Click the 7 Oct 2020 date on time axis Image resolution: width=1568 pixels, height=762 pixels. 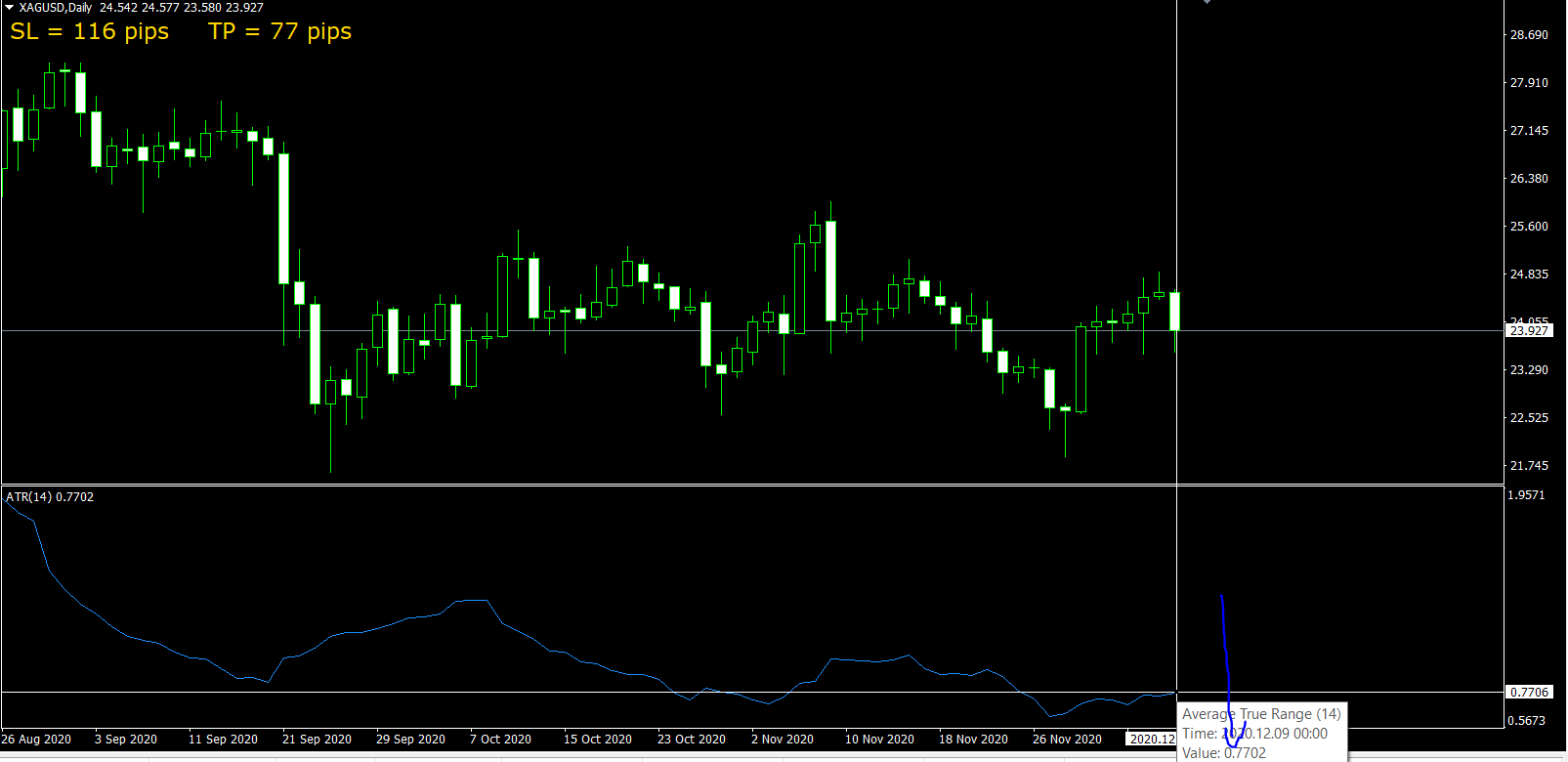[x=500, y=739]
